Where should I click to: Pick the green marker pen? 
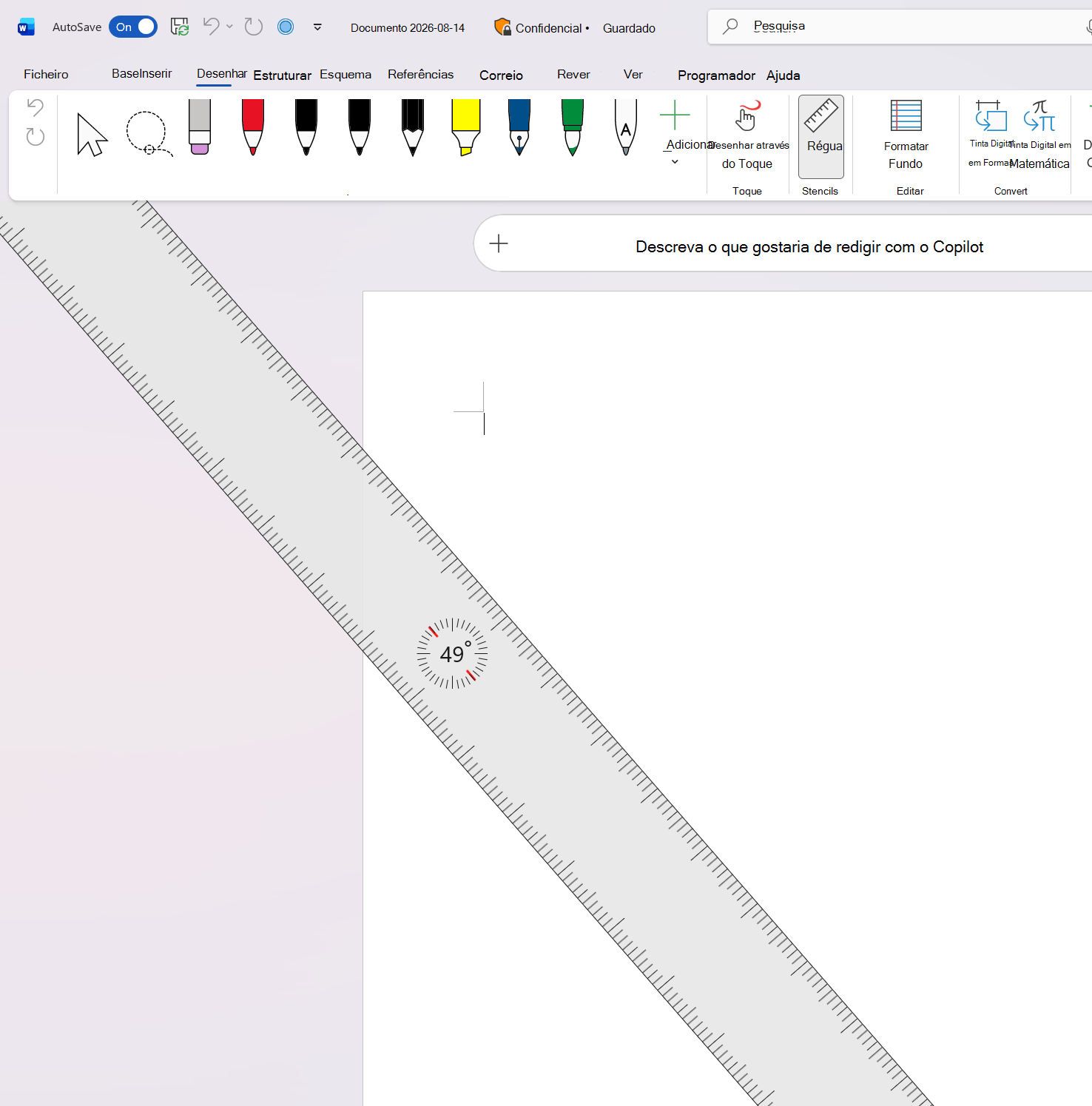[x=573, y=127]
